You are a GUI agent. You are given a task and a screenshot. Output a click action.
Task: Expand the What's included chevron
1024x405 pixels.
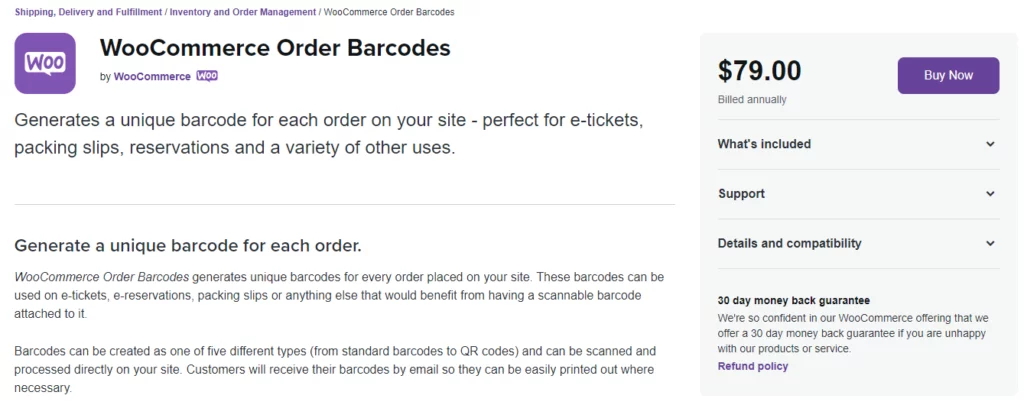pyautogui.click(x=990, y=144)
